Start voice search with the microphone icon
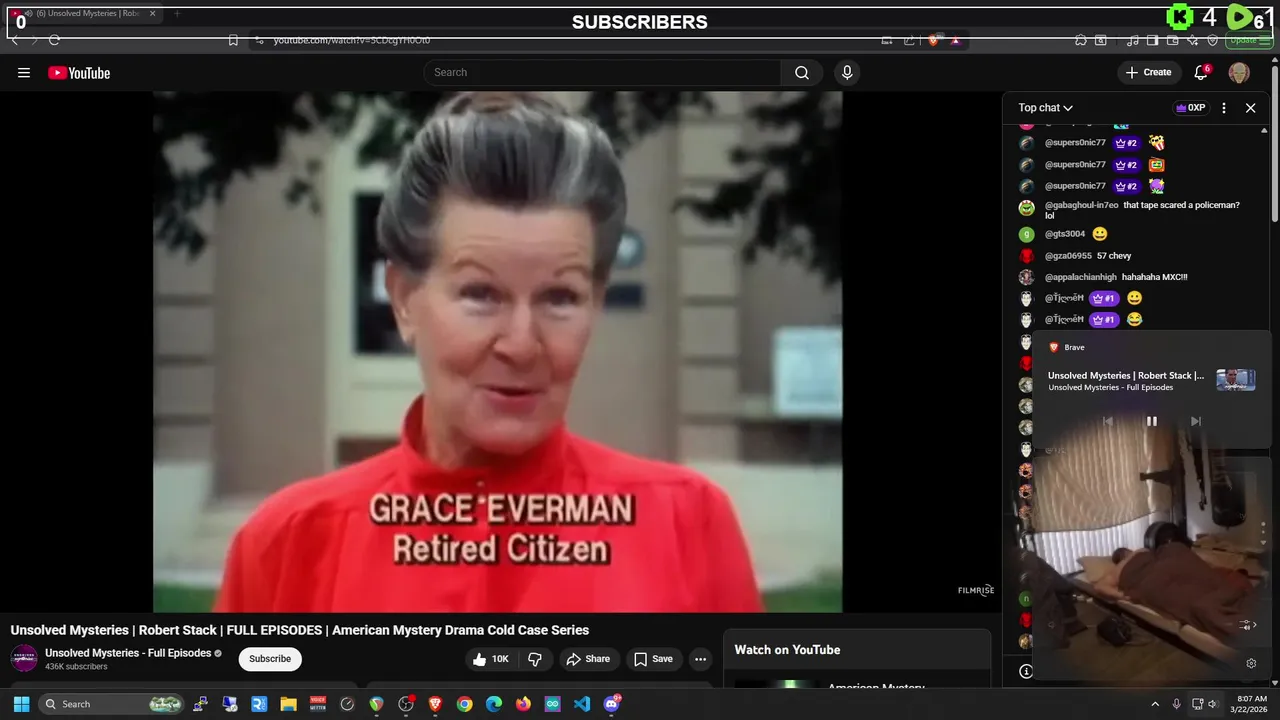 847,72
